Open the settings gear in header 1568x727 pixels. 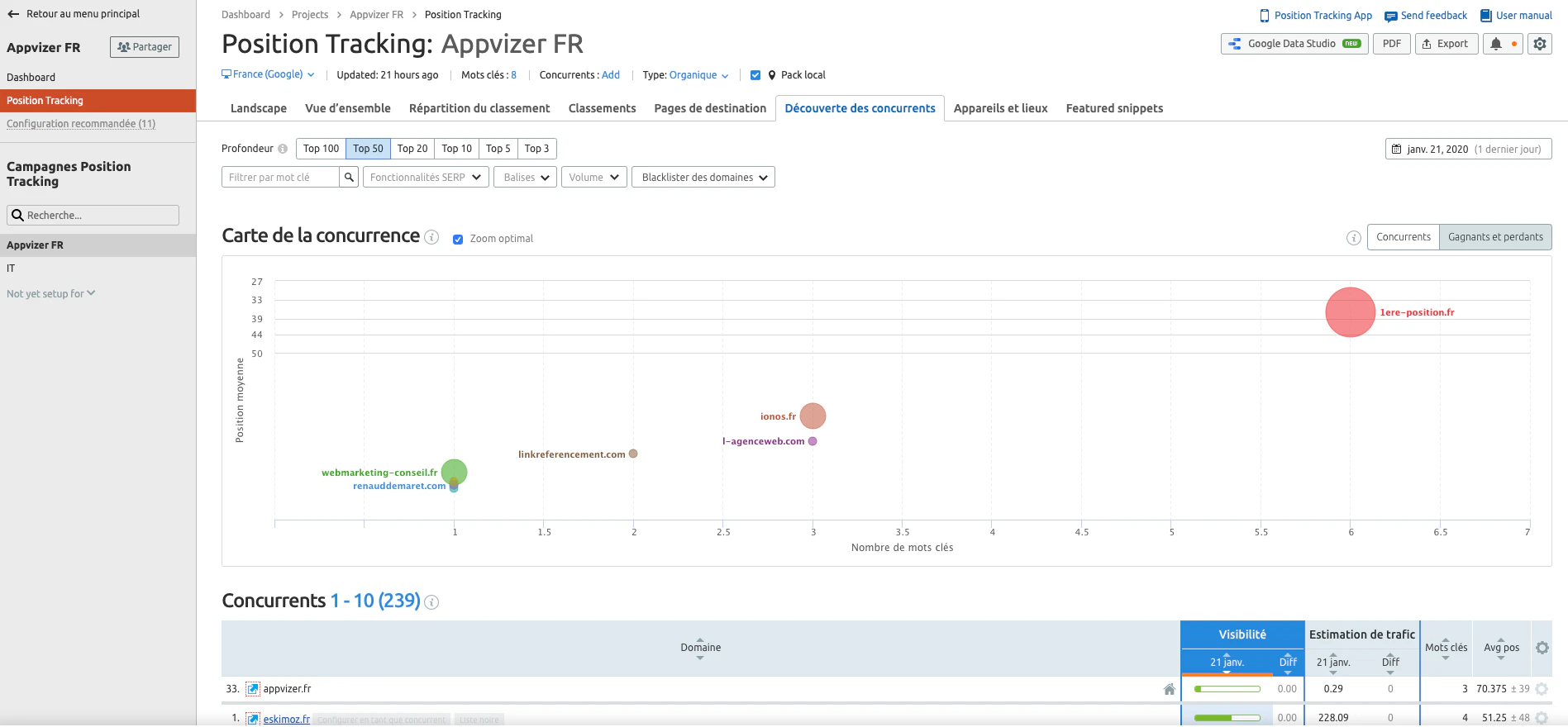point(1539,44)
